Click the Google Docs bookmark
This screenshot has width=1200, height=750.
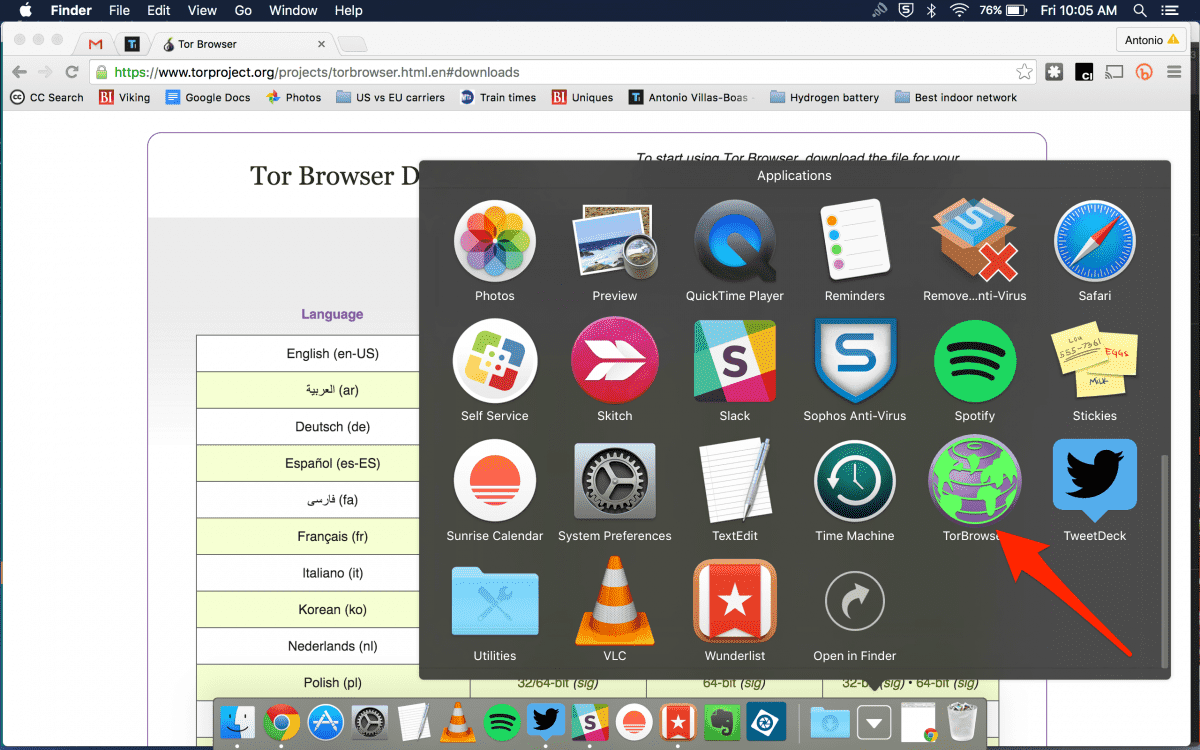pos(208,97)
